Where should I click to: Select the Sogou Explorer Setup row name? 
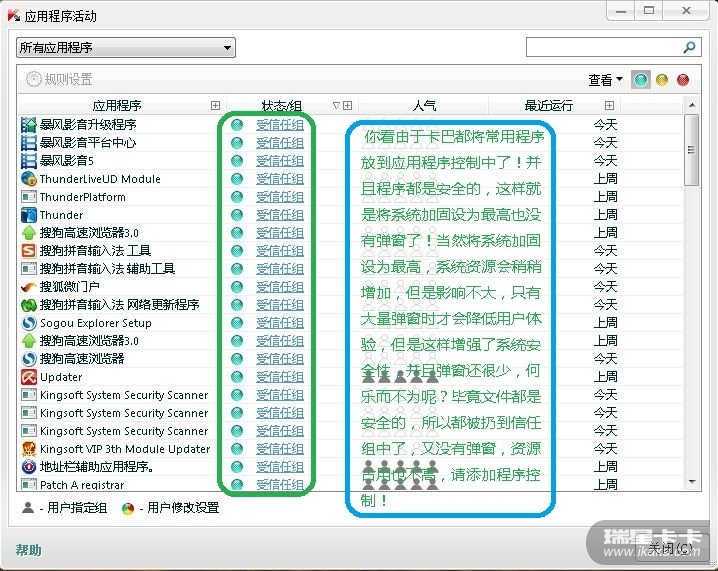click(x=96, y=323)
